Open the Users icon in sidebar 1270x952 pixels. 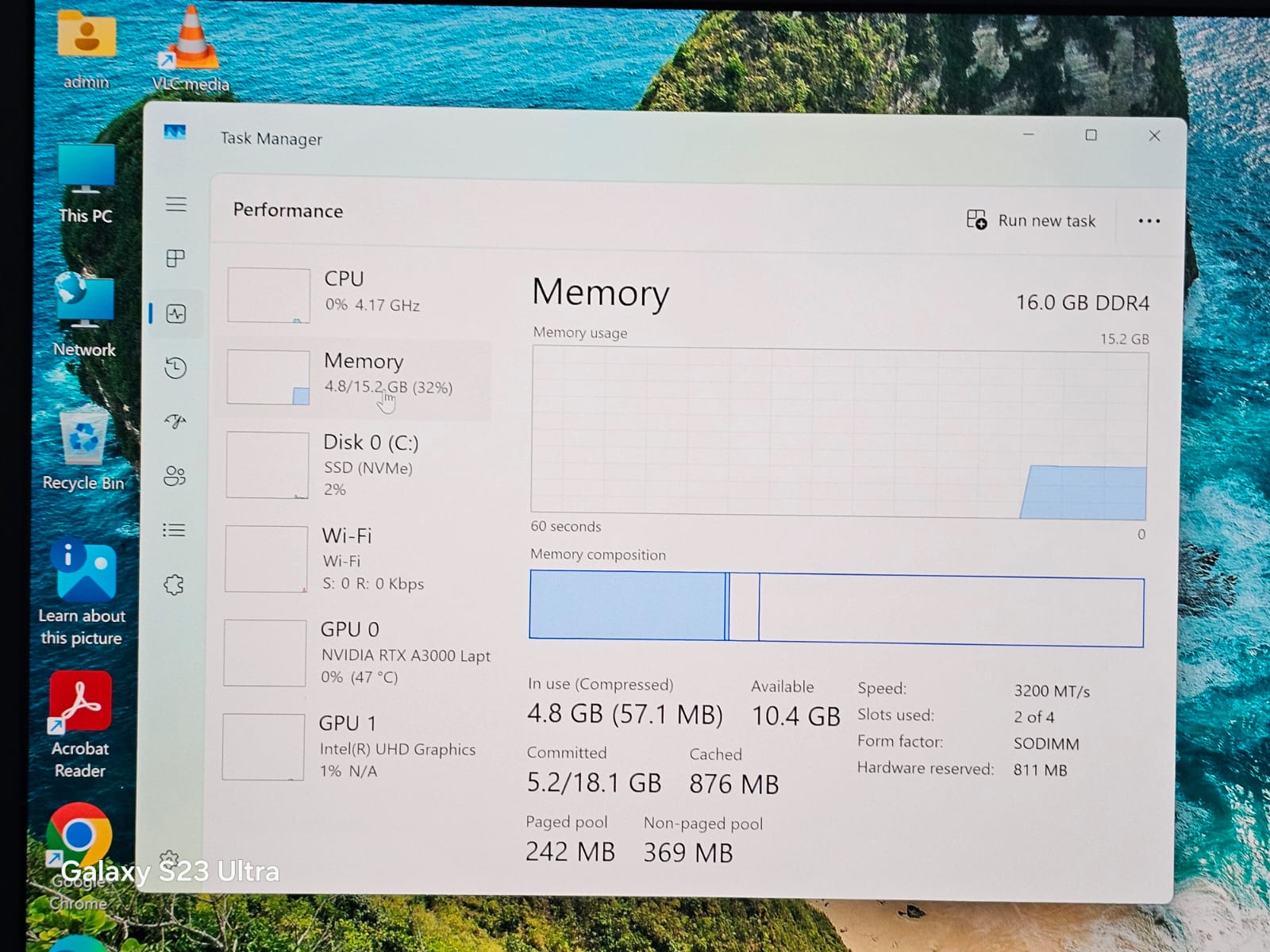pos(175,476)
